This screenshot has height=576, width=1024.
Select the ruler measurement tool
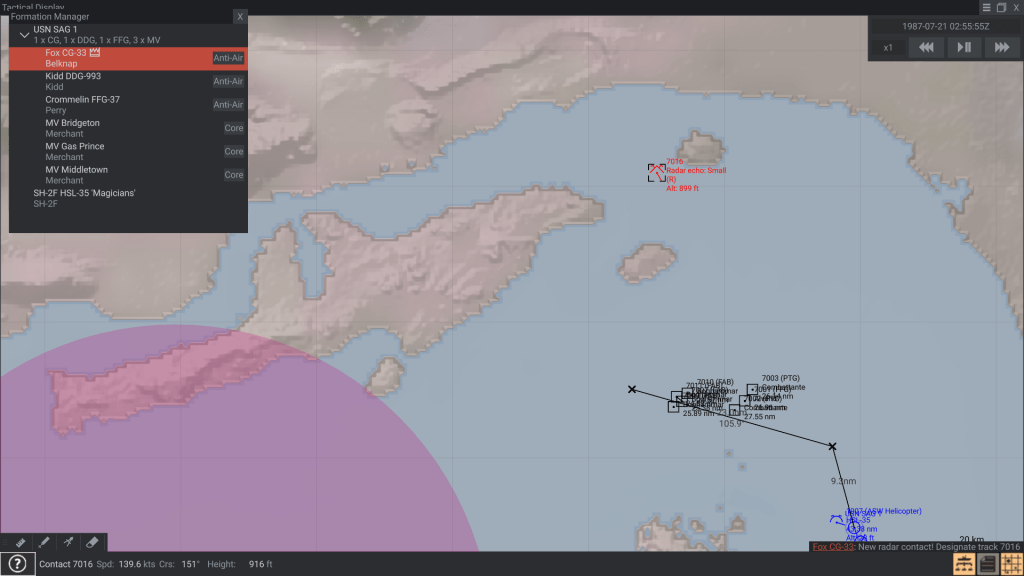click(x=20, y=542)
